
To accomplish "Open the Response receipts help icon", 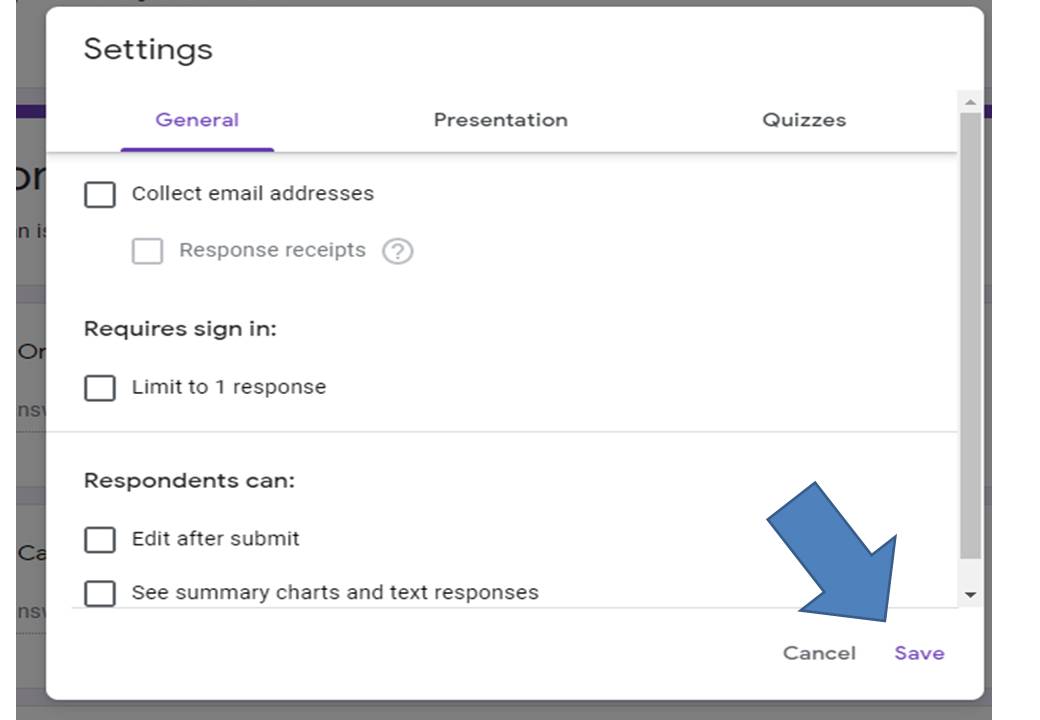I will (x=398, y=251).
